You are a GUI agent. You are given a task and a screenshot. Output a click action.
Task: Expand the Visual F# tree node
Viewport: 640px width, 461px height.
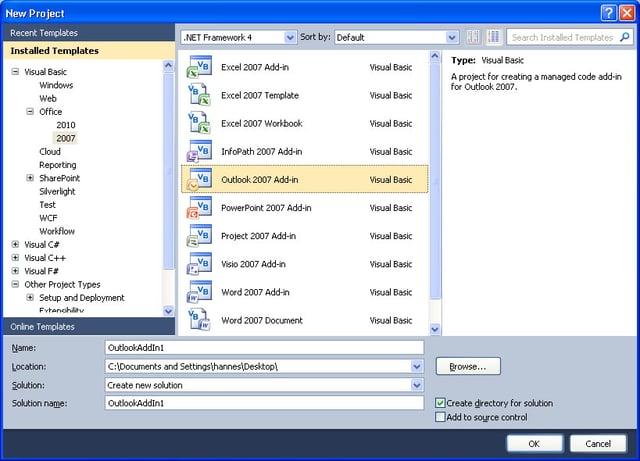[15, 271]
